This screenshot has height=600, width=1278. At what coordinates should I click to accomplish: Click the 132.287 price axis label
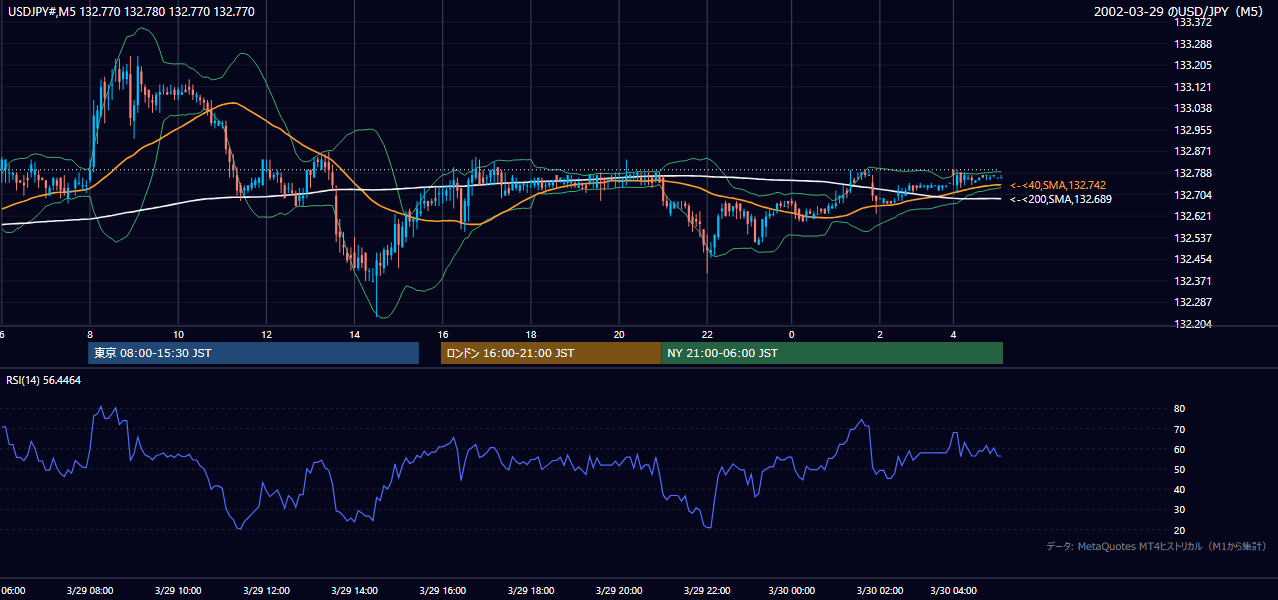click(1193, 302)
